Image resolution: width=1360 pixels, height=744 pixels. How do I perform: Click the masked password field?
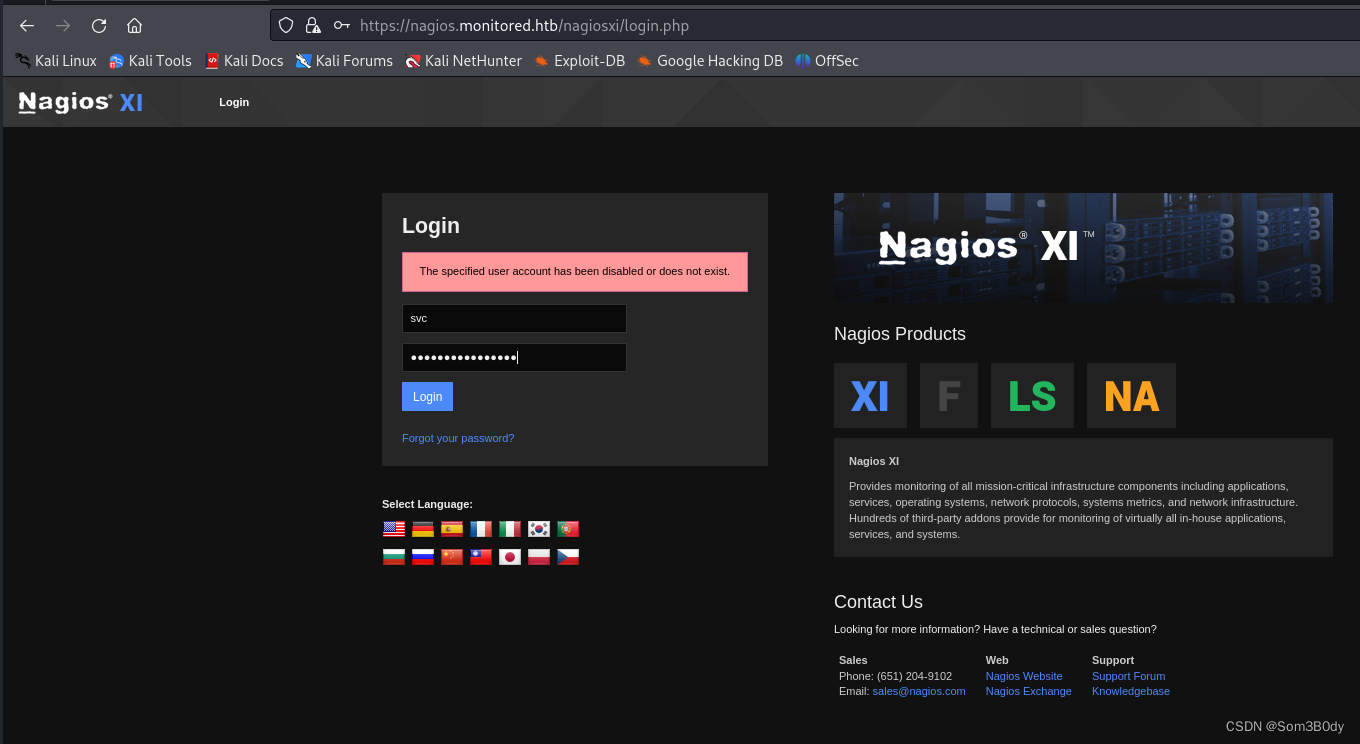coord(514,357)
